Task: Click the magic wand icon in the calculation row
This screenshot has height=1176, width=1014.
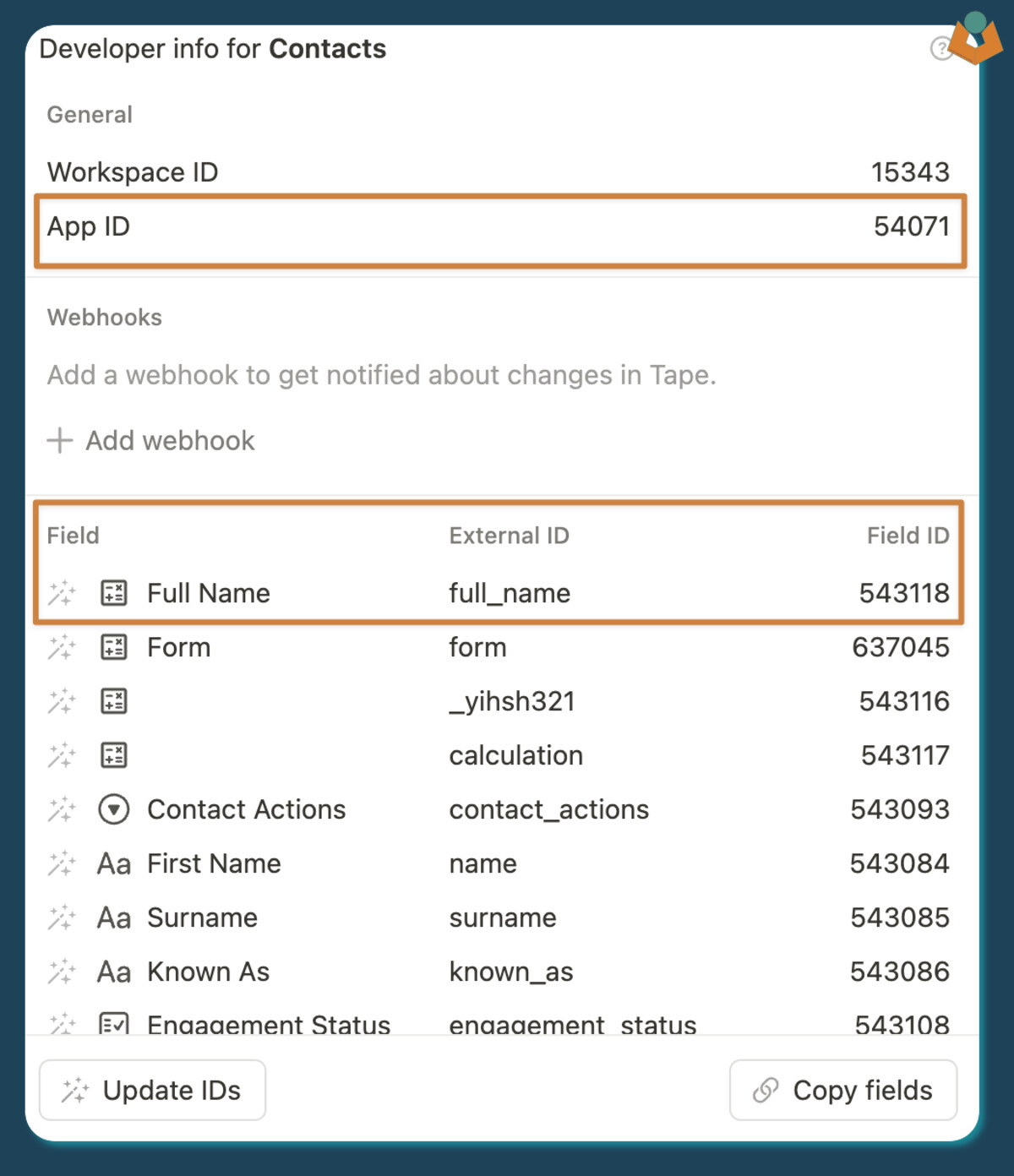Action: click(x=62, y=755)
